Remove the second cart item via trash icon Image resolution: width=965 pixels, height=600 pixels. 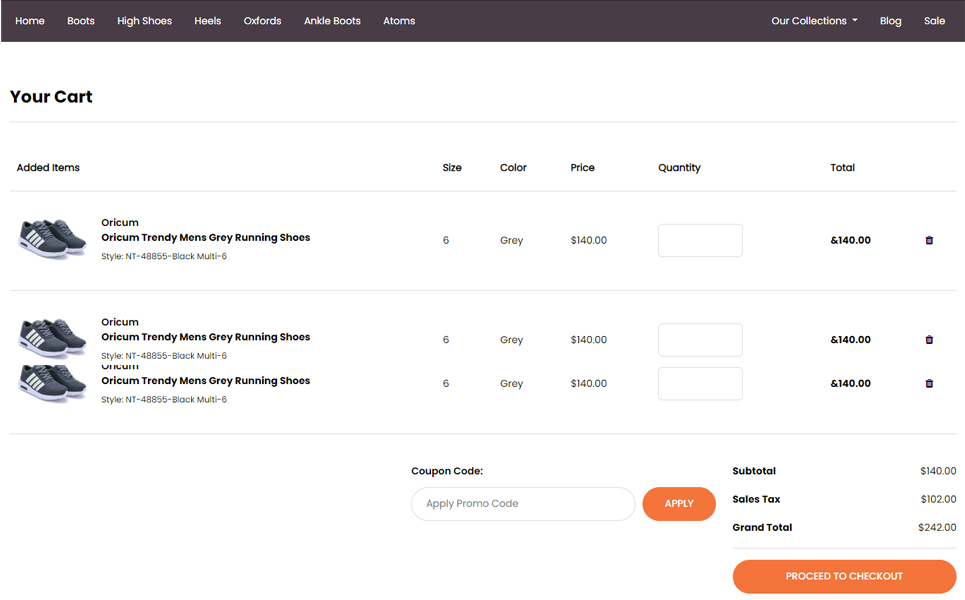pyautogui.click(x=929, y=340)
